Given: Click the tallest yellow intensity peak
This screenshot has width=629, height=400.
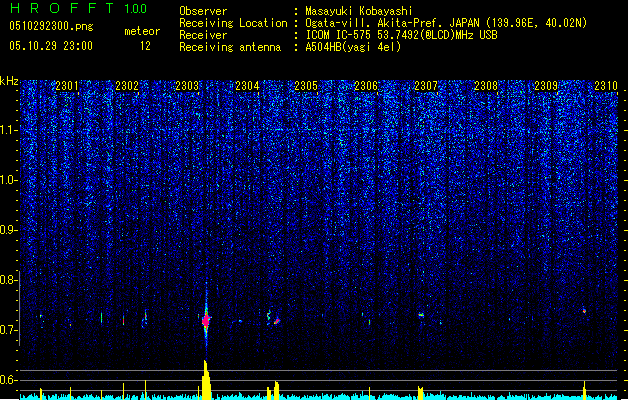Looking at the screenshot, I should point(206,380).
